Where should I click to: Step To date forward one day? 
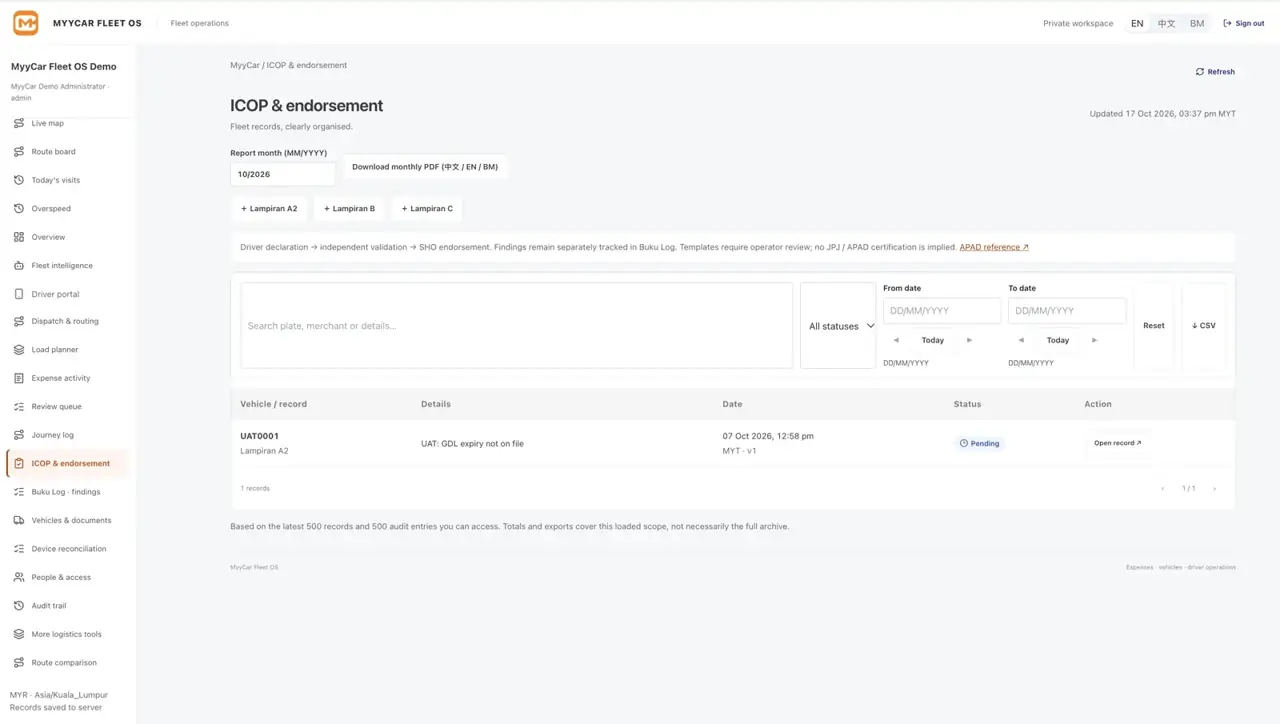coord(1094,340)
